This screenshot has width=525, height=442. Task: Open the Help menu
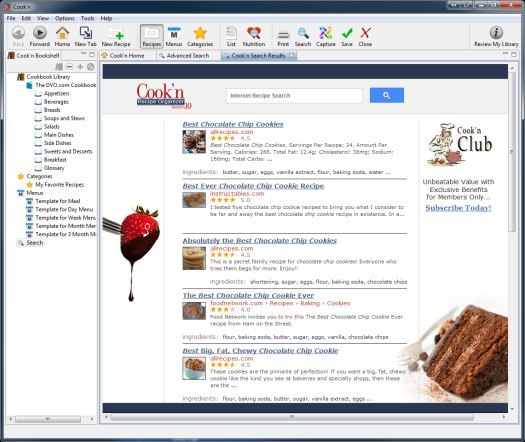pos(106,18)
